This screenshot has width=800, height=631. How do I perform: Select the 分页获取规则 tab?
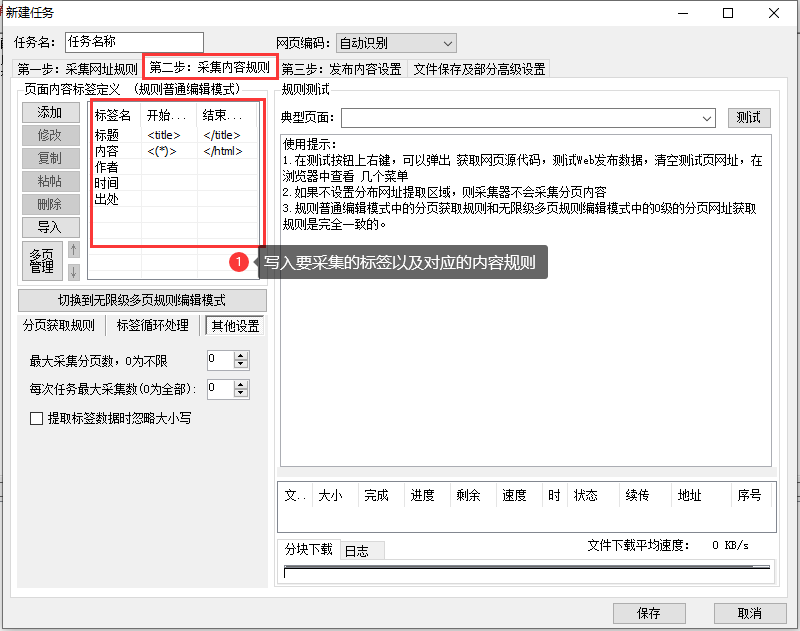click(x=59, y=325)
